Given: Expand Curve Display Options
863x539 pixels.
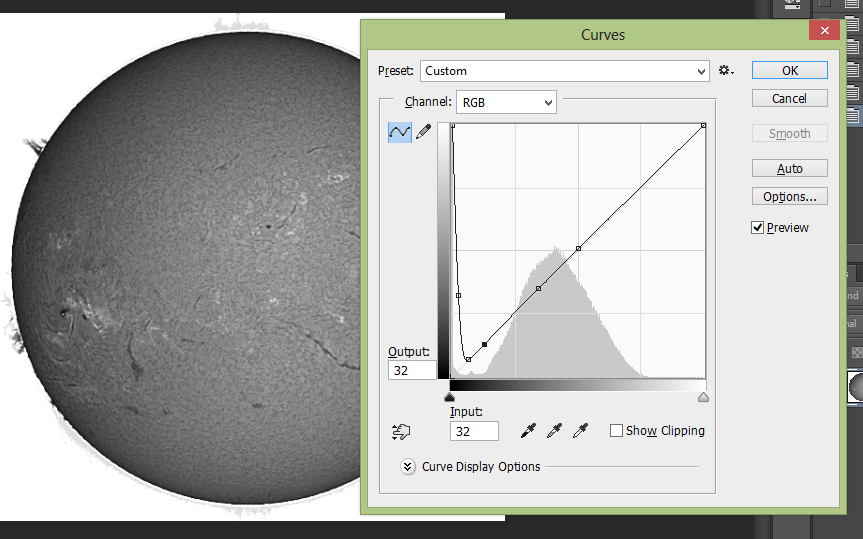Looking at the screenshot, I should coord(408,467).
